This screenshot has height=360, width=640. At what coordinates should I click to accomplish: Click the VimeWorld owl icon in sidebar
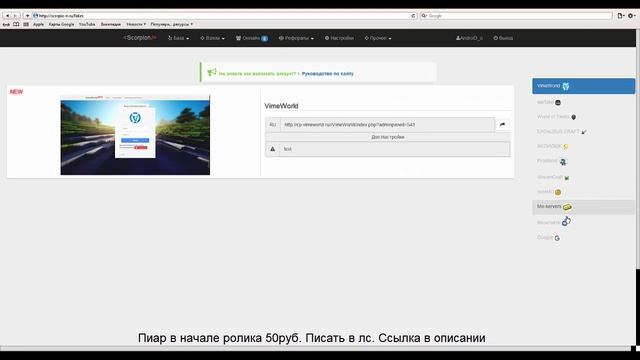click(566, 86)
